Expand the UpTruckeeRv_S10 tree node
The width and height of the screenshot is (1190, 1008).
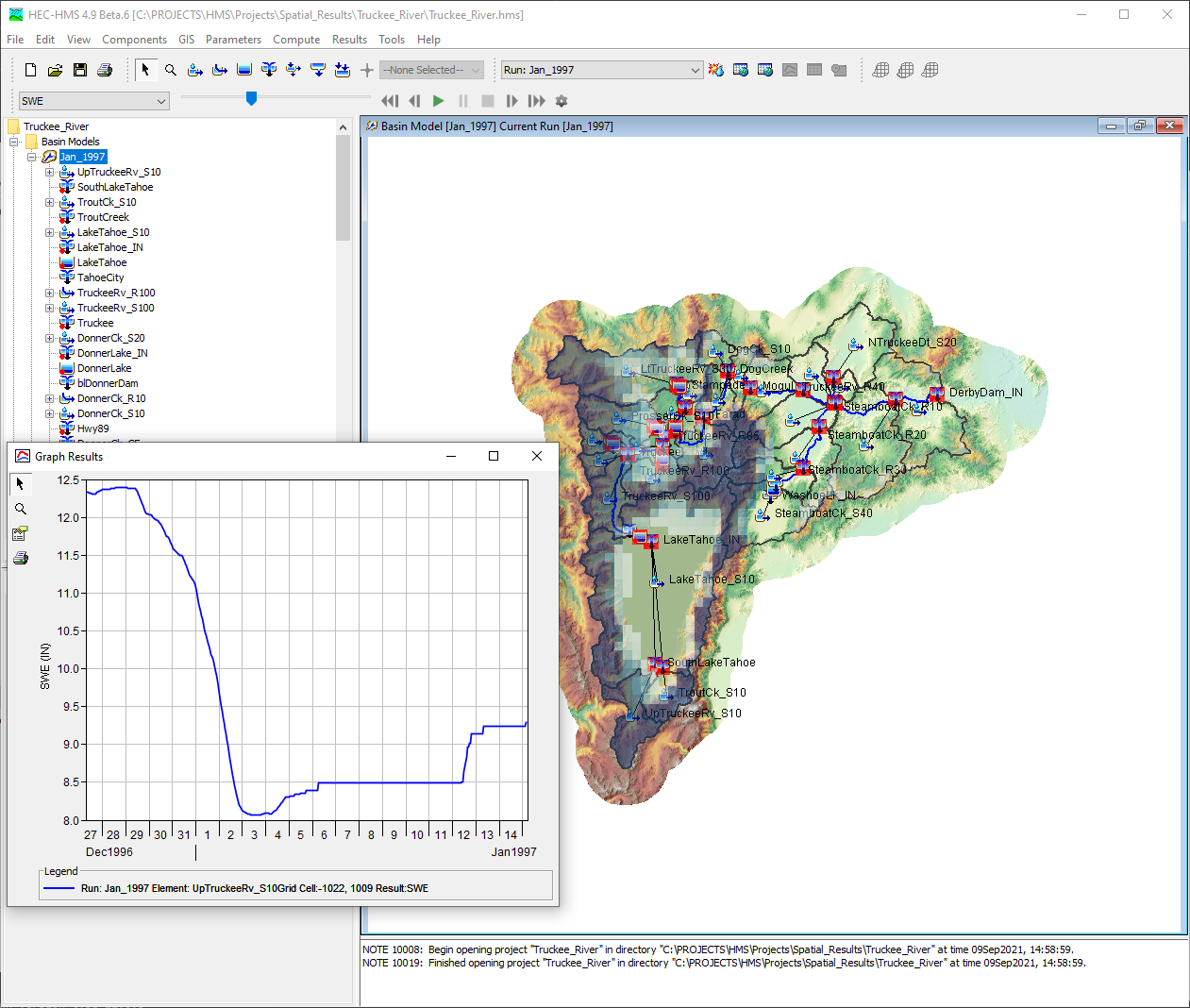tap(49, 172)
